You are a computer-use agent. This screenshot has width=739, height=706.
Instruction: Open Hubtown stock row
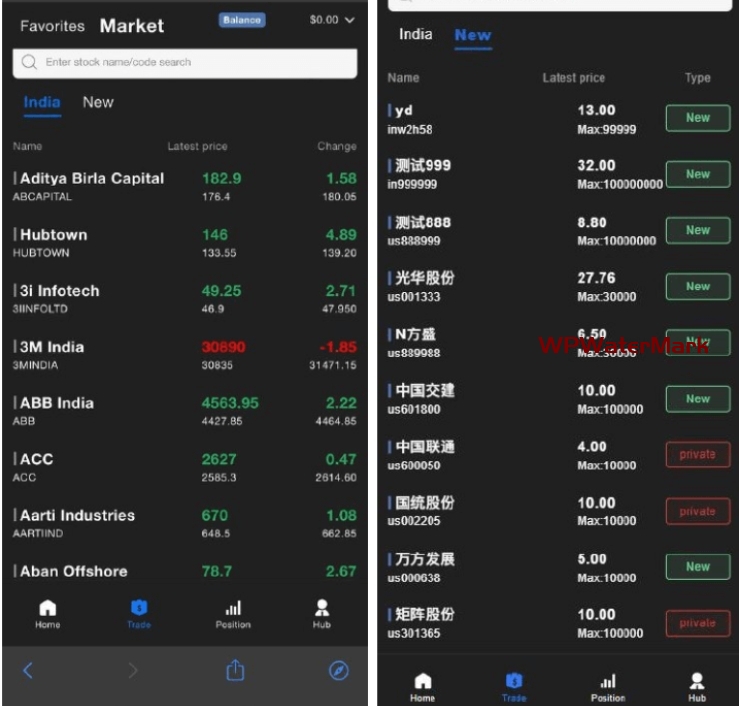click(x=185, y=243)
